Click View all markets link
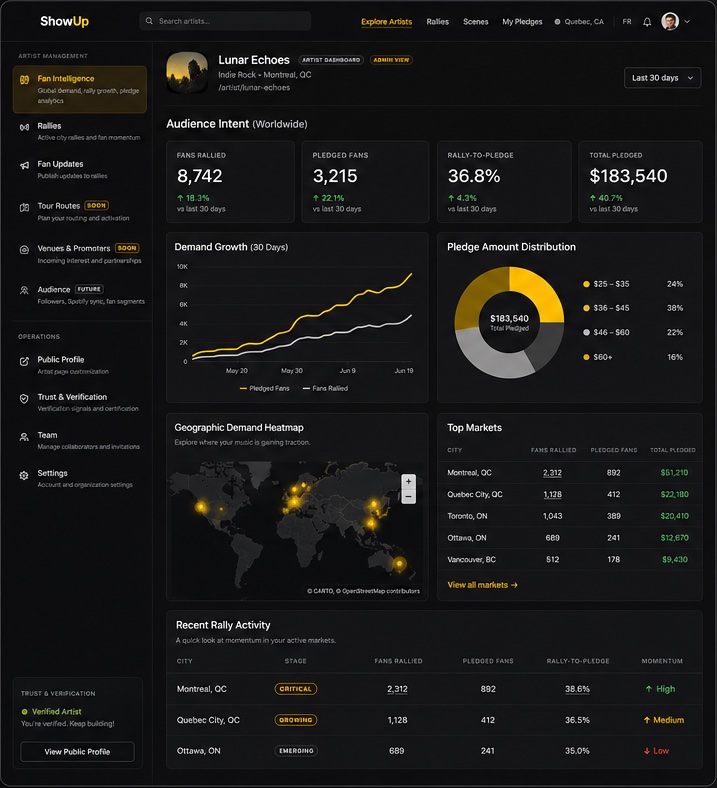This screenshot has width=717, height=788. [x=482, y=585]
